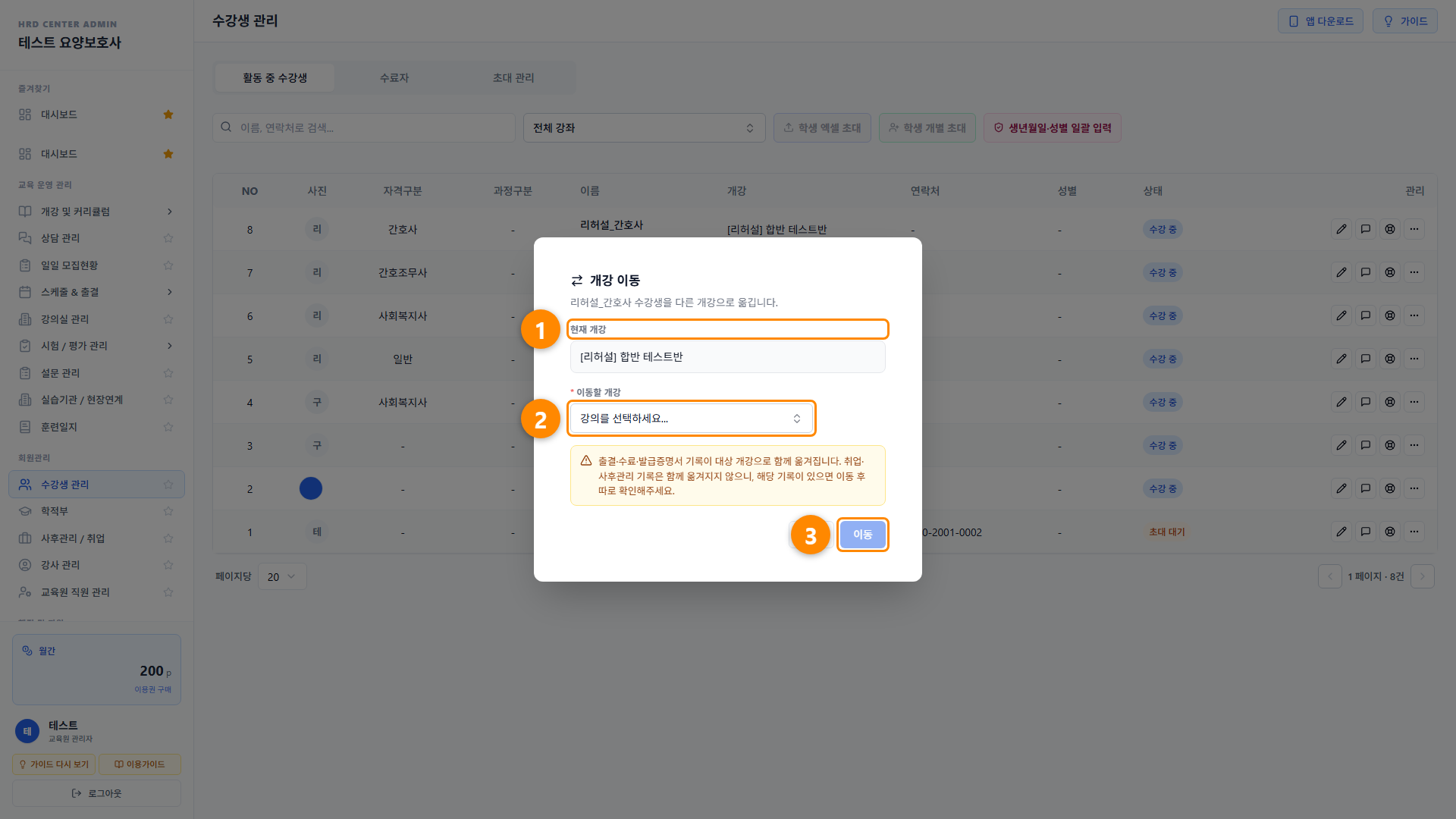Open the more options menu in row 5
Image resolution: width=1456 pixels, height=819 pixels.
click(1414, 359)
